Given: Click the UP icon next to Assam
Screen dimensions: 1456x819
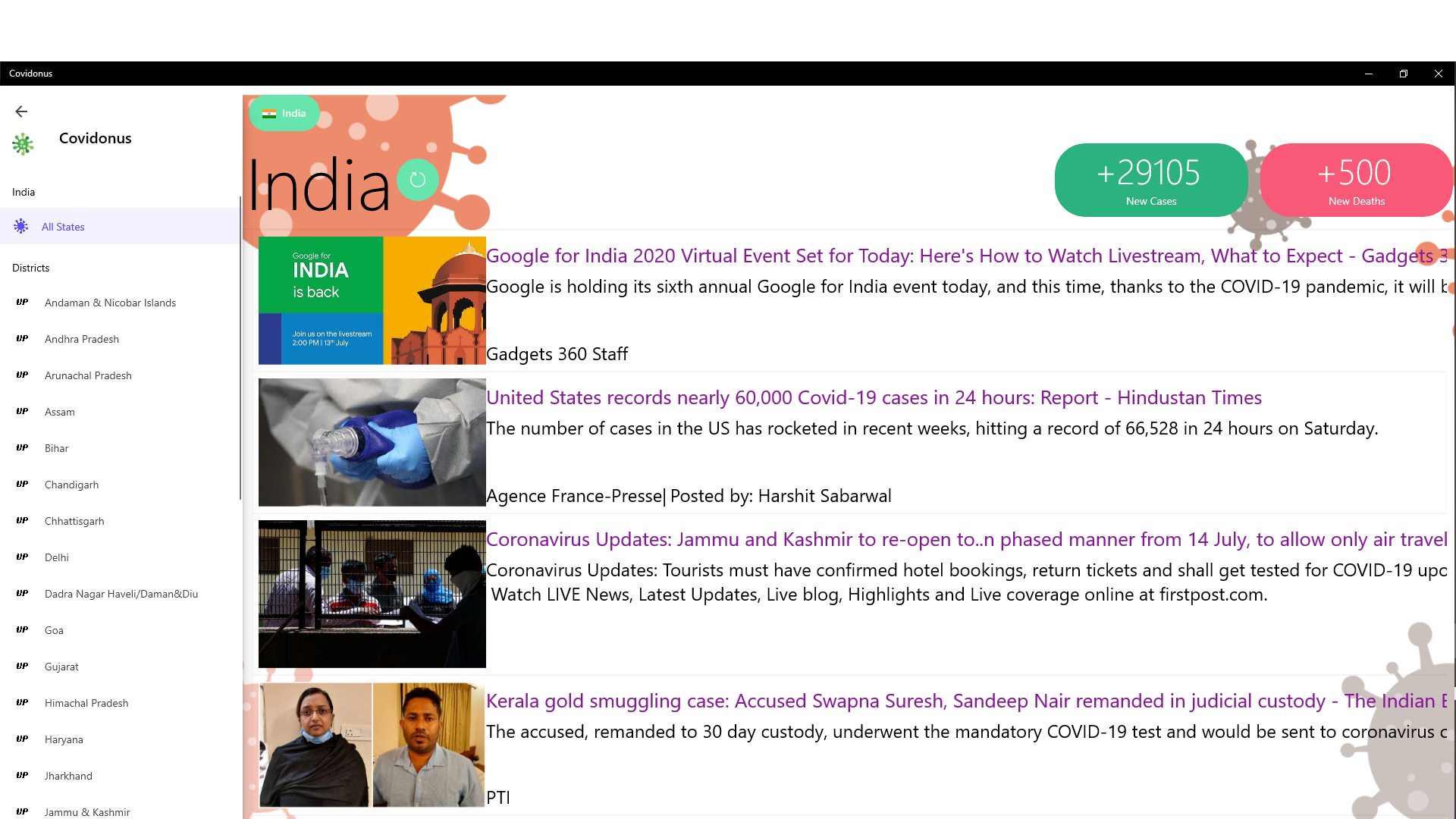Looking at the screenshot, I should (22, 412).
